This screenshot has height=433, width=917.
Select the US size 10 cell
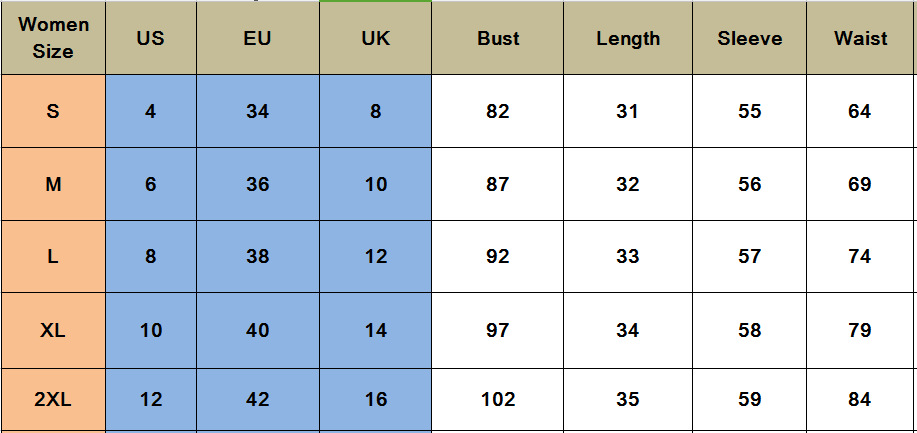click(151, 330)
